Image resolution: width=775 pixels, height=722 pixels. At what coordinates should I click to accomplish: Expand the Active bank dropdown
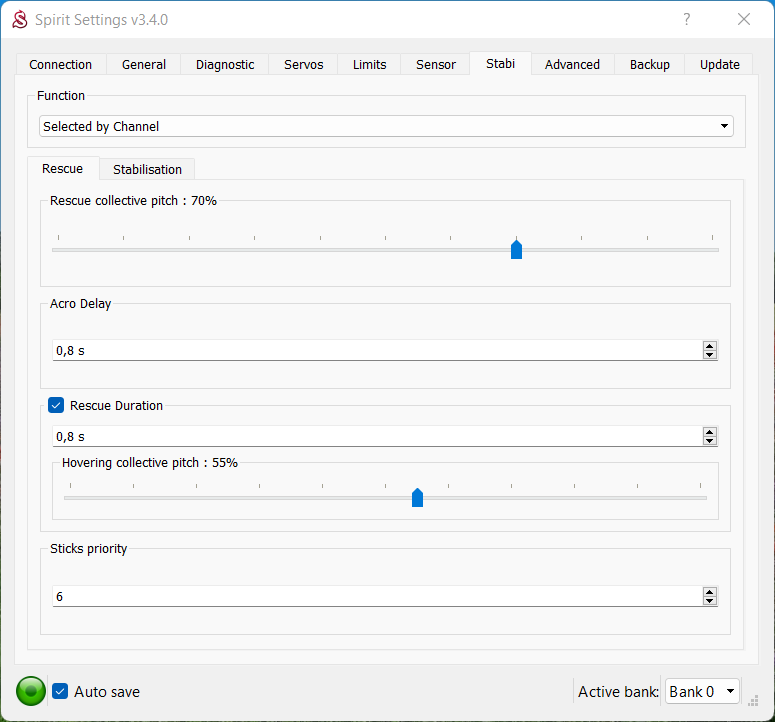pyautogui.click(x=702, y=691)
